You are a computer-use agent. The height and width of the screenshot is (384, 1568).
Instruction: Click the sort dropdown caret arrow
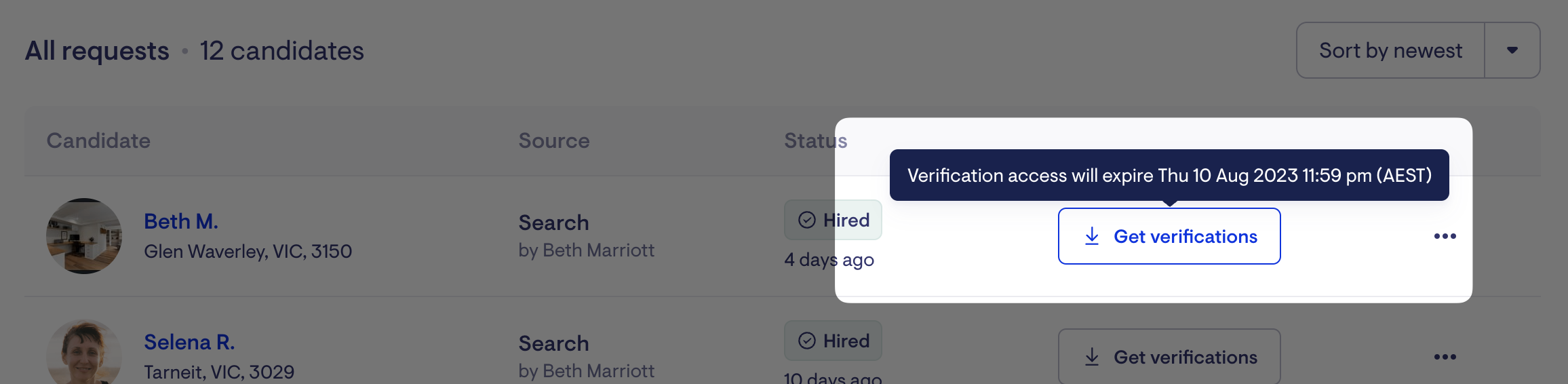pyautogui.click(x=1512, y=50)
